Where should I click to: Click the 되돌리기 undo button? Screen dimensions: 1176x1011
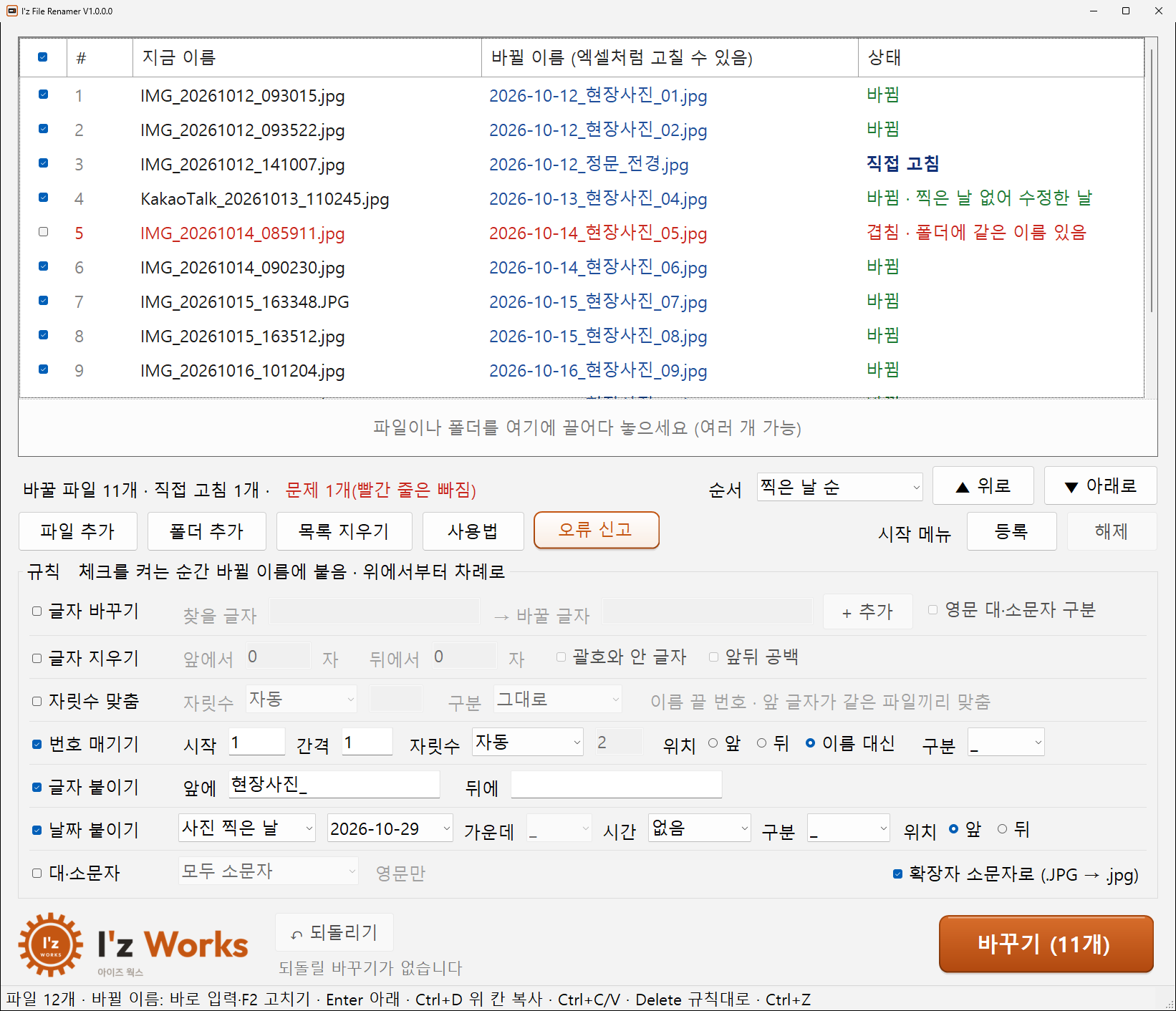(334, 932)
